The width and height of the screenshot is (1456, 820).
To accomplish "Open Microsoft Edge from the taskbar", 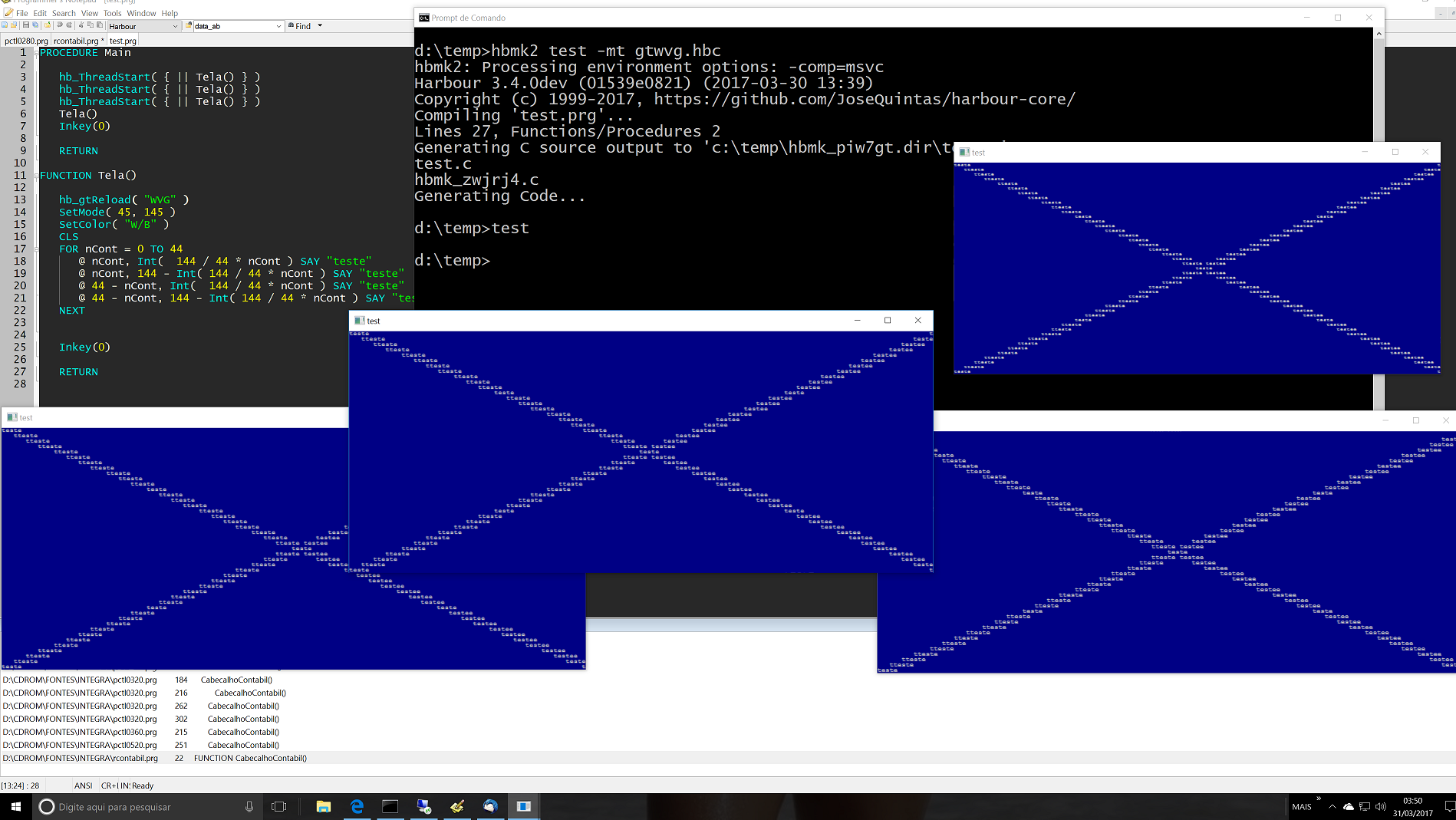I will point(357,806).
